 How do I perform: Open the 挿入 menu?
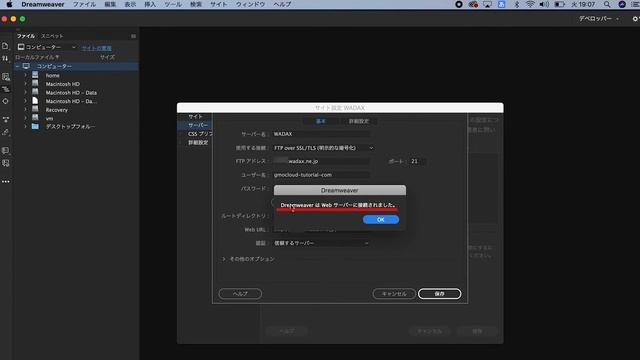tap(150, 4)
